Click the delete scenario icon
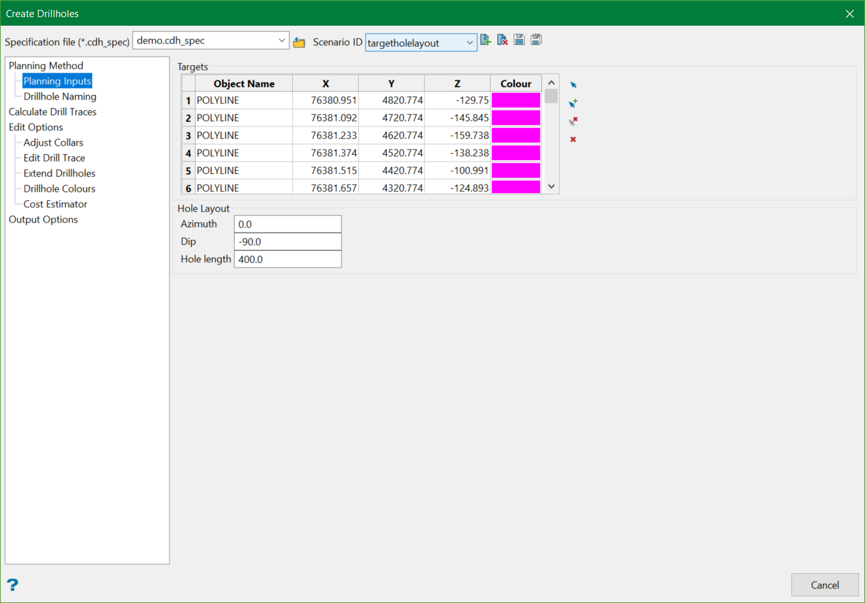This screenshot has height=603, width=865. pyautogui.click(x=503, y=40)
